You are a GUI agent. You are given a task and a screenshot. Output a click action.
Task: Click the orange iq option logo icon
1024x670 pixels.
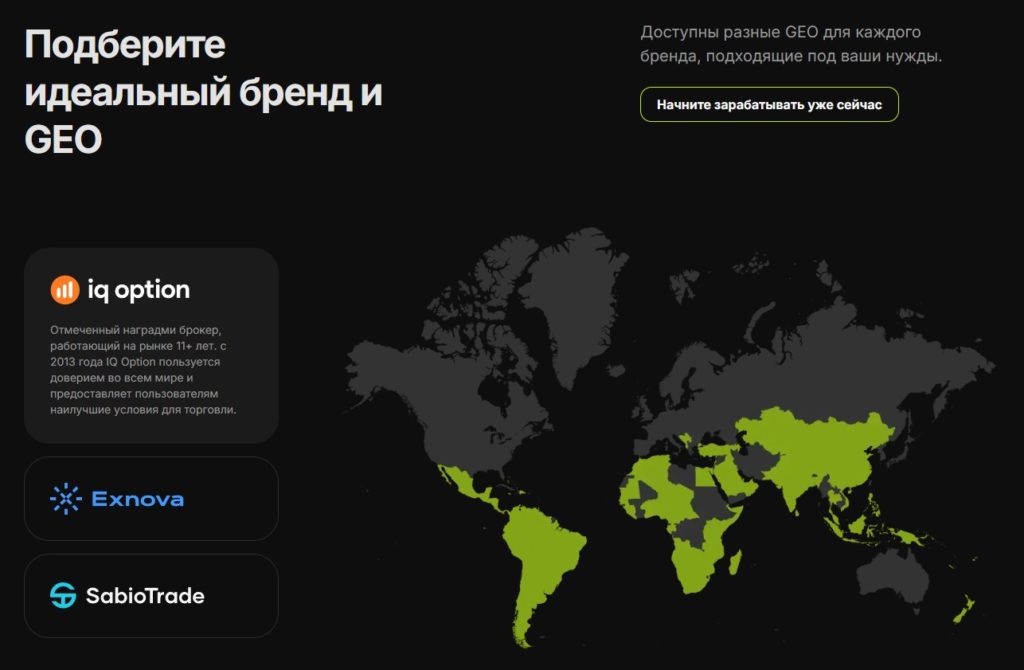click(65, 290)
